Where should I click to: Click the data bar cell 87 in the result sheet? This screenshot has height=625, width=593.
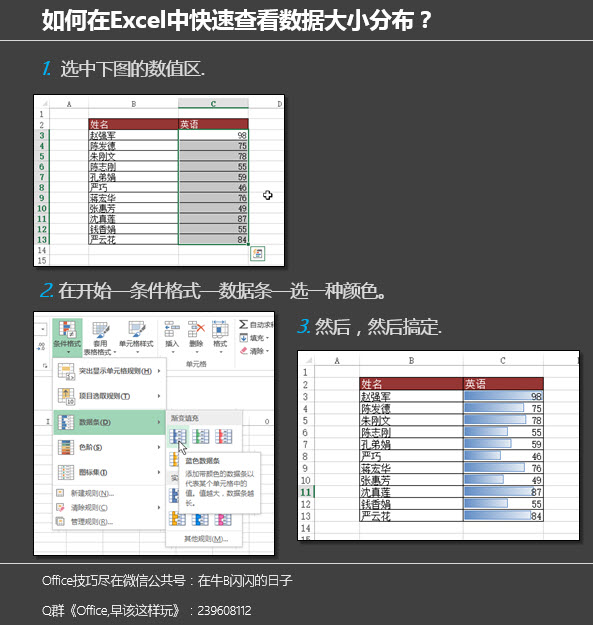[503, 492]
